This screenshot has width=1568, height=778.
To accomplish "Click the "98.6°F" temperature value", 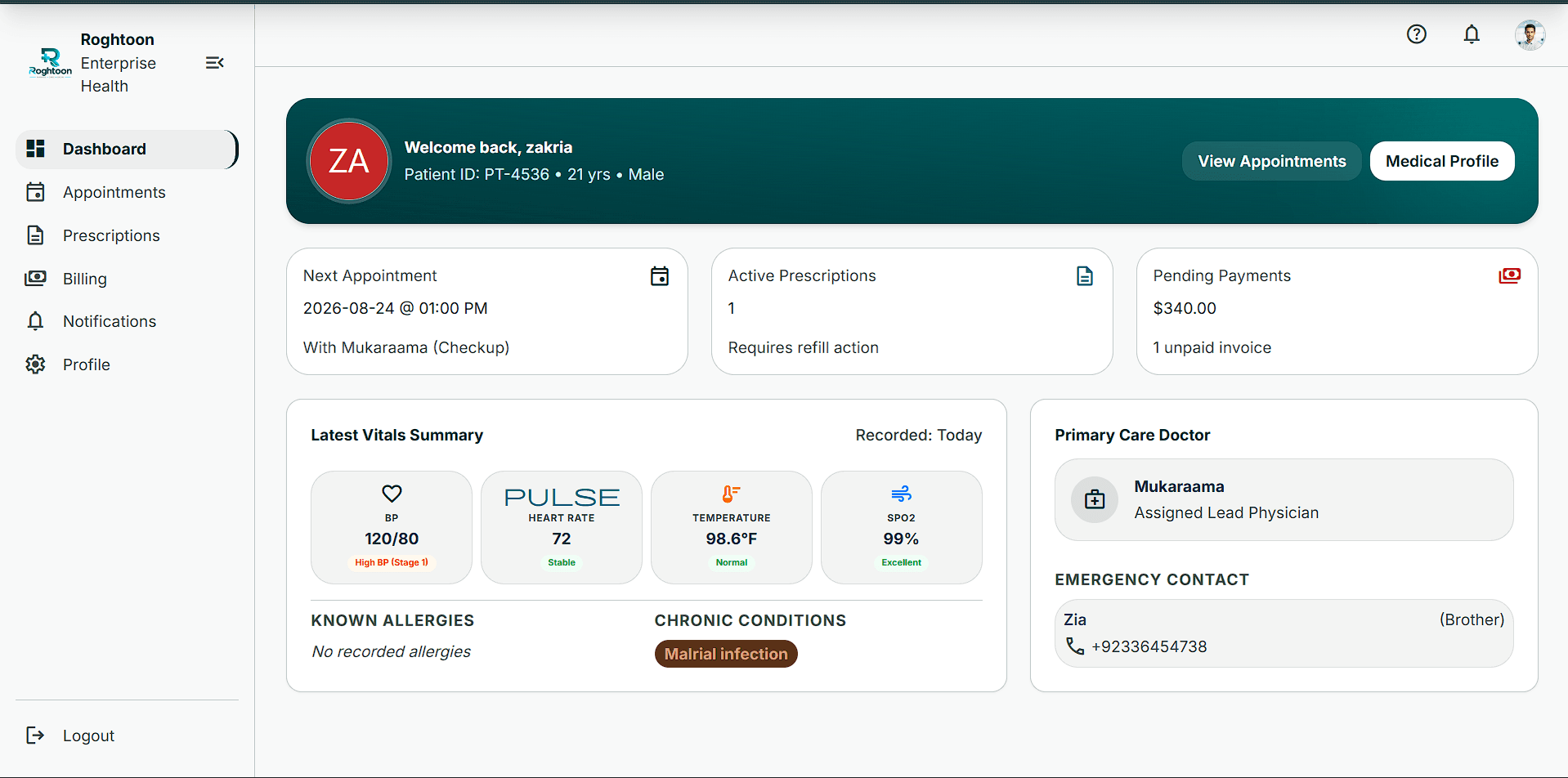I will click(x=732, y=539).
